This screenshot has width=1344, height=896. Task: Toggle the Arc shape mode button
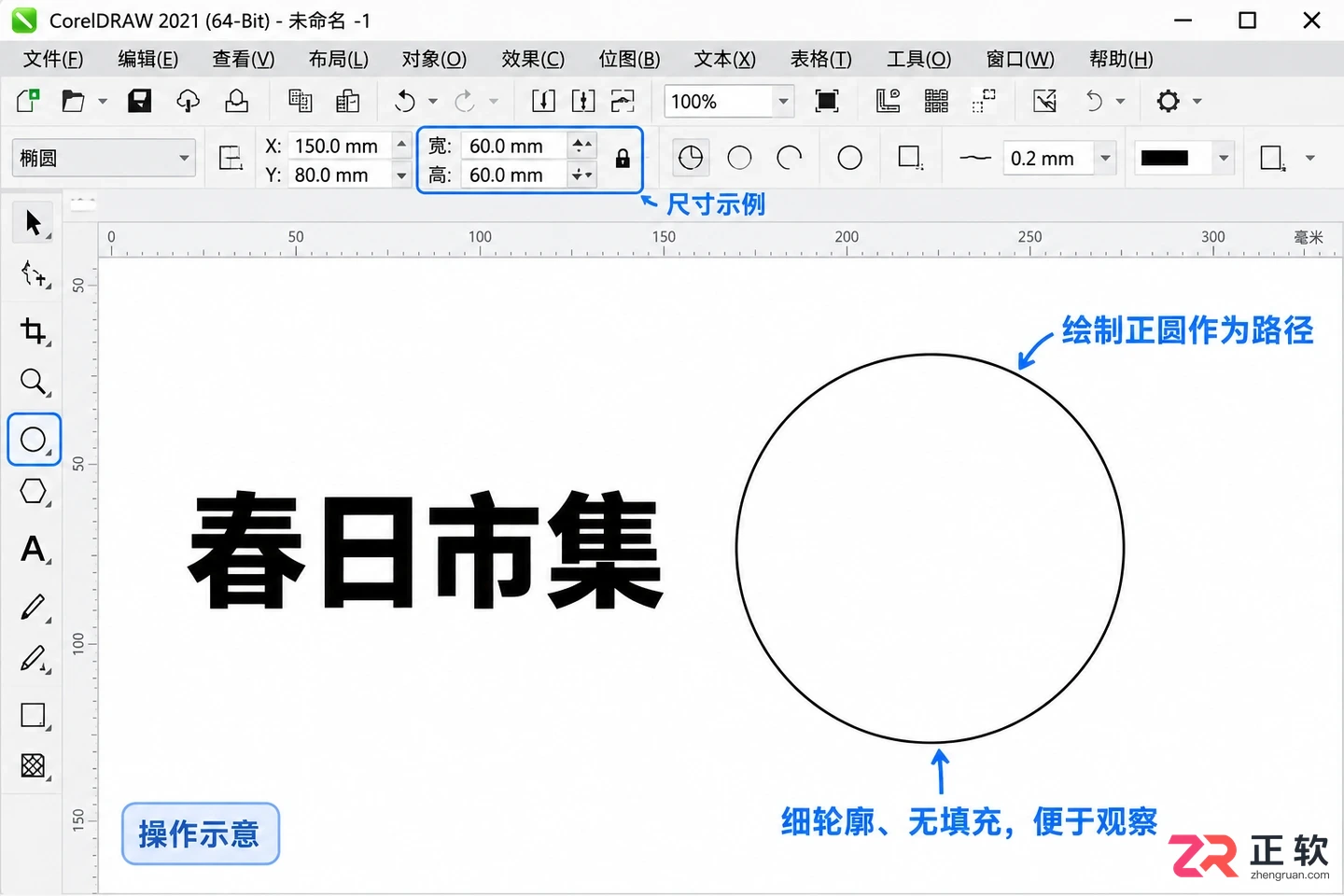pos(790,158)
